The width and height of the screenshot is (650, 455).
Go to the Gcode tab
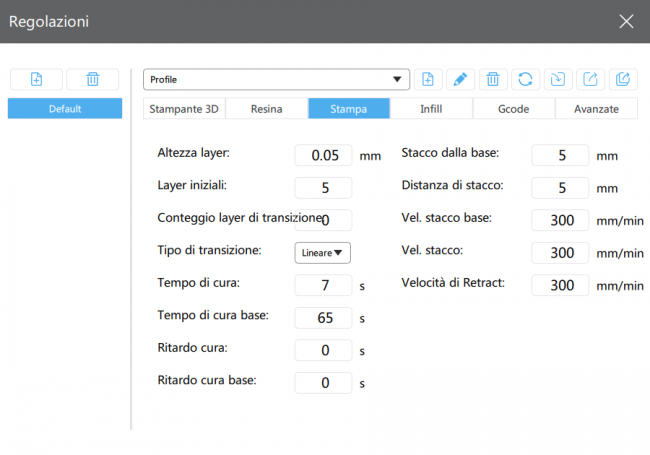[513, 109]
